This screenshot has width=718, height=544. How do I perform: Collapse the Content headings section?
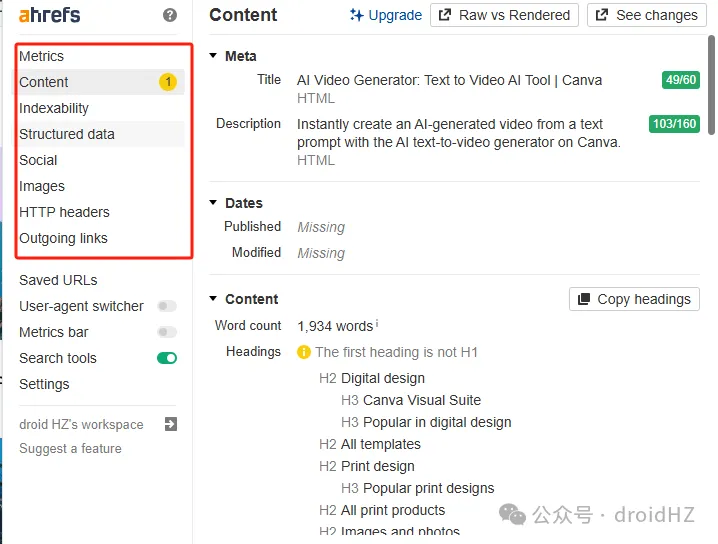tap(214, 299)
